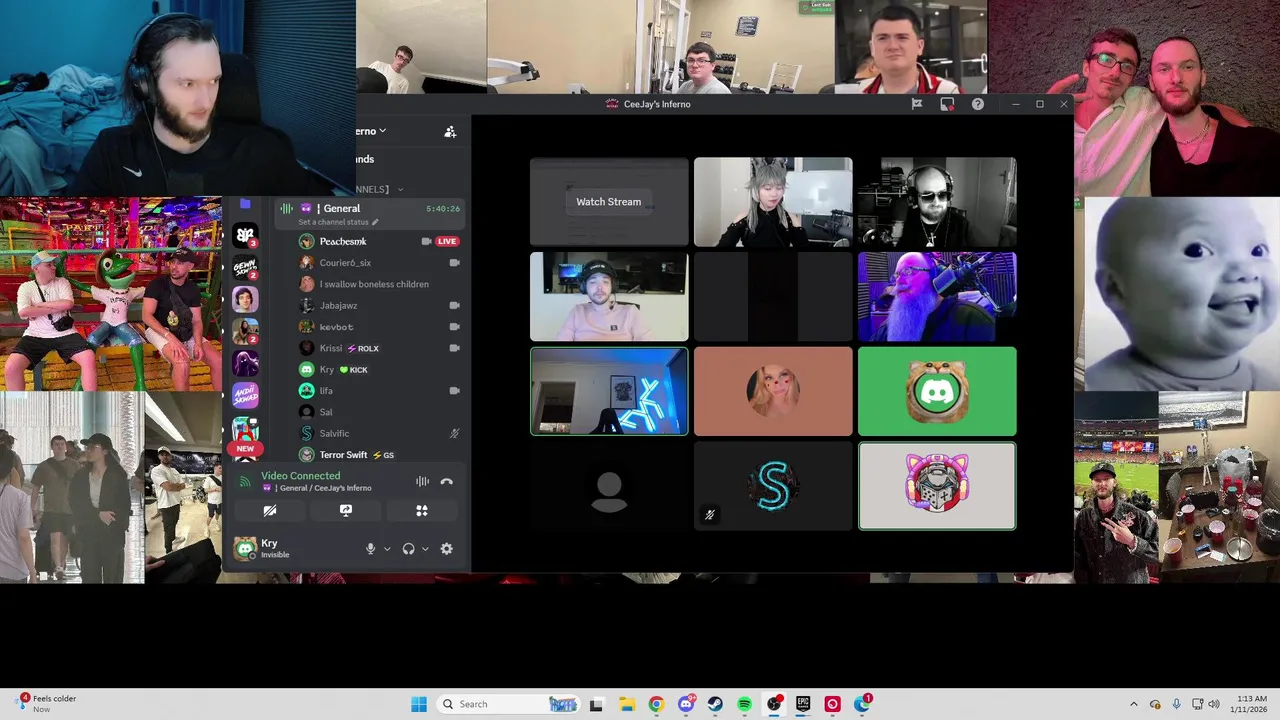This screenshot has height=720, width=1280.
Task: Open Discord from the taskbar
Action: (686, 704)
